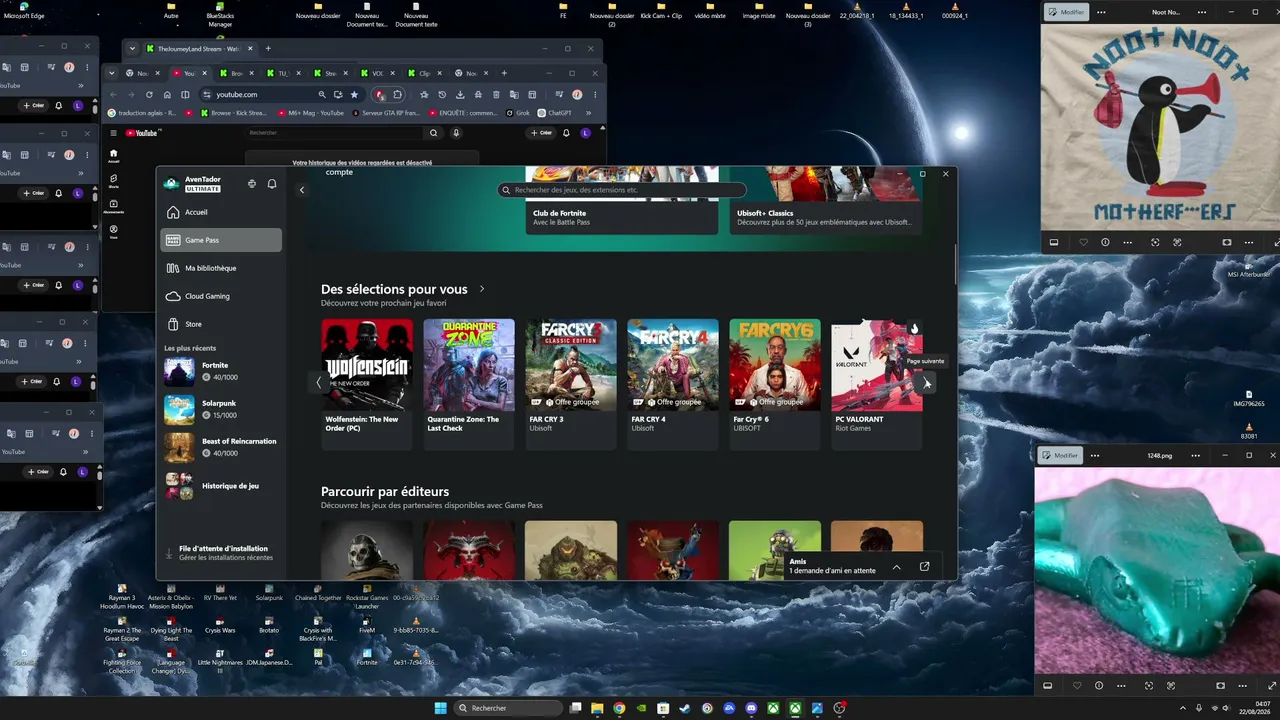Favorite the 1248.png image with the heart
The image size is (1280, 720).
pyautogui.click(x=1077, y=686)
